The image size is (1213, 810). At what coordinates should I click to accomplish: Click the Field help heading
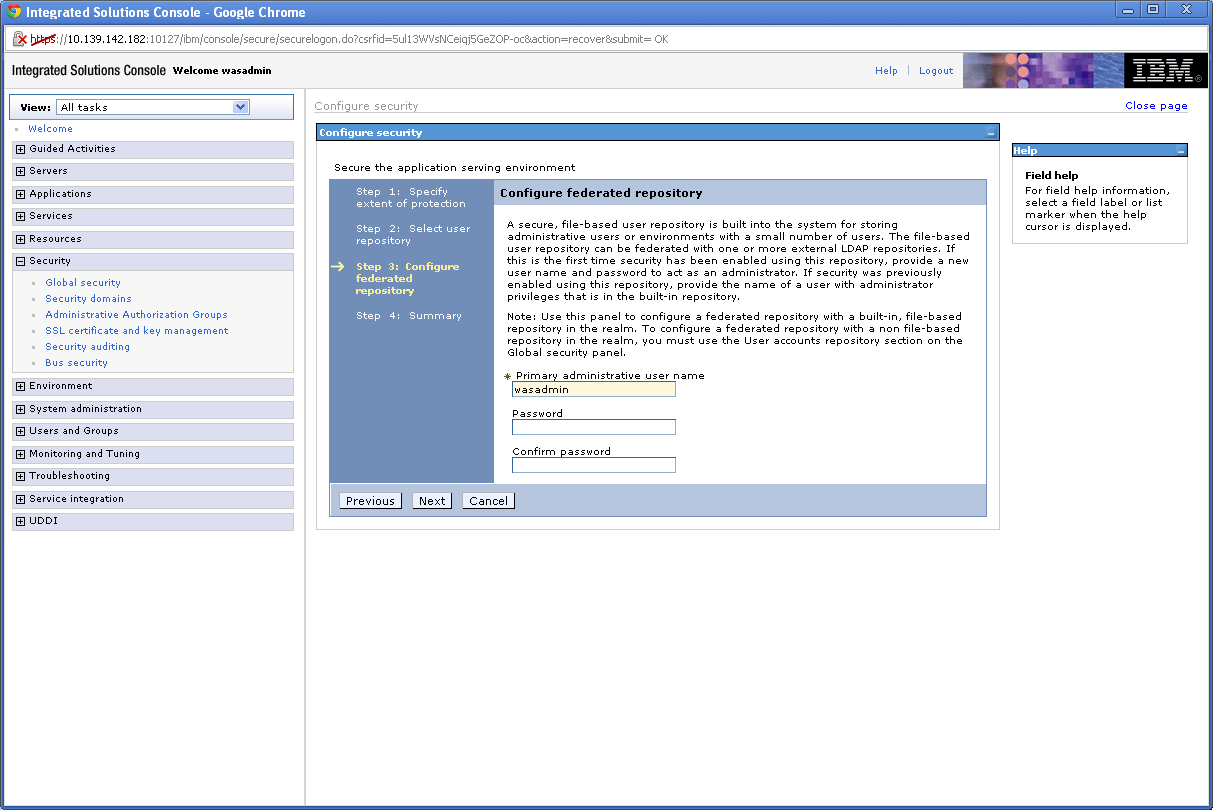(1051, 176)
